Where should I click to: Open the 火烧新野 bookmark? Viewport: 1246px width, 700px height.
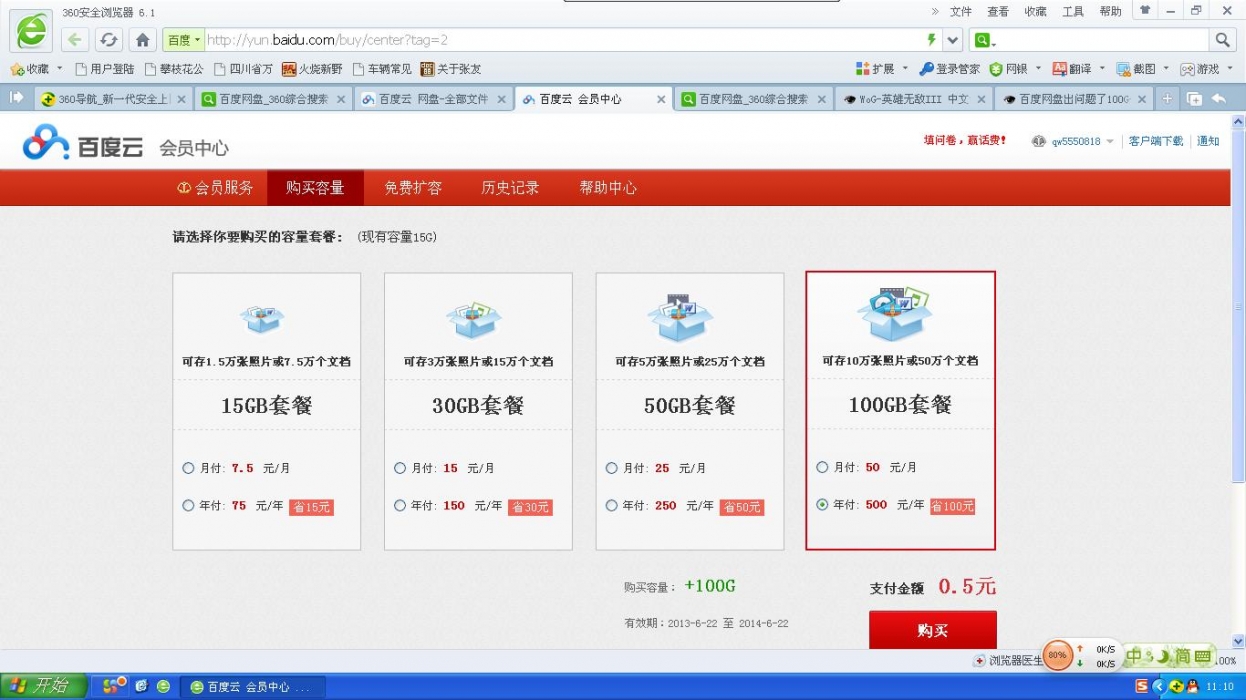pos(312,69)
